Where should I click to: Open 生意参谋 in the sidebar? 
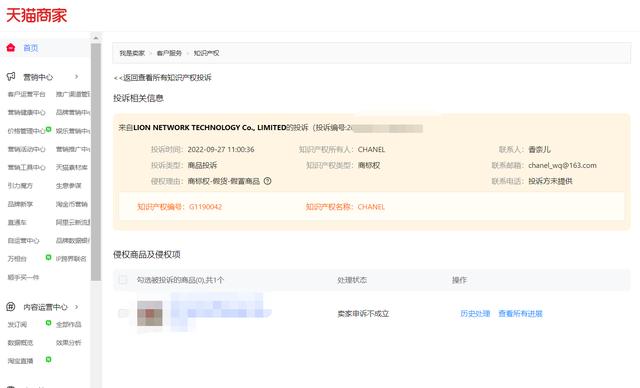(69, 186)
